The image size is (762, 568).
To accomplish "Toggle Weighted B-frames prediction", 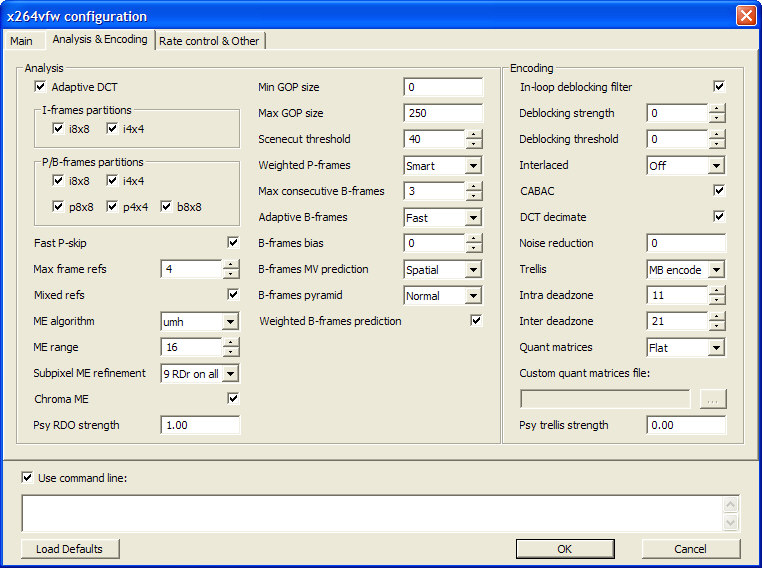I will pos(476,320).
